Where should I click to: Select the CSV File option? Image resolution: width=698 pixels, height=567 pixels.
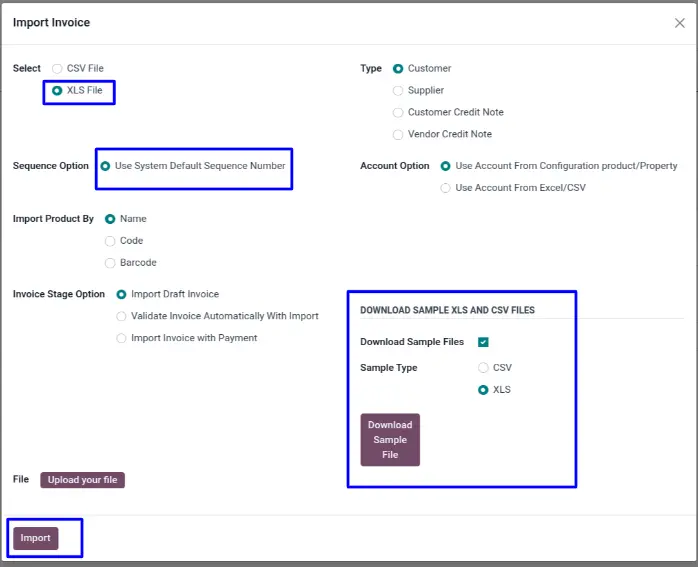(x=57, y=68)
